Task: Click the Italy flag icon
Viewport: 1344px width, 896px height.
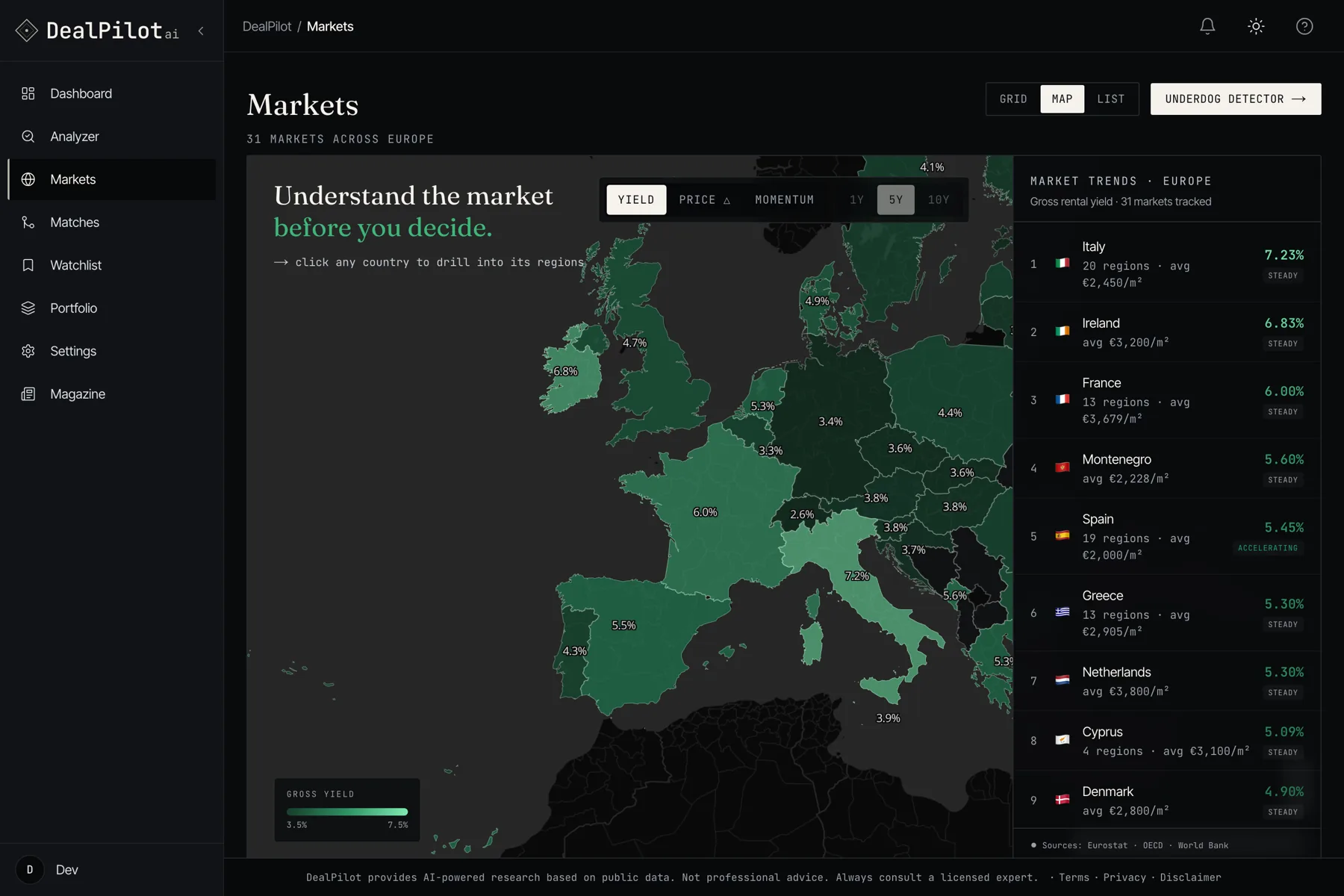Action: click(x=1063, y=263)
